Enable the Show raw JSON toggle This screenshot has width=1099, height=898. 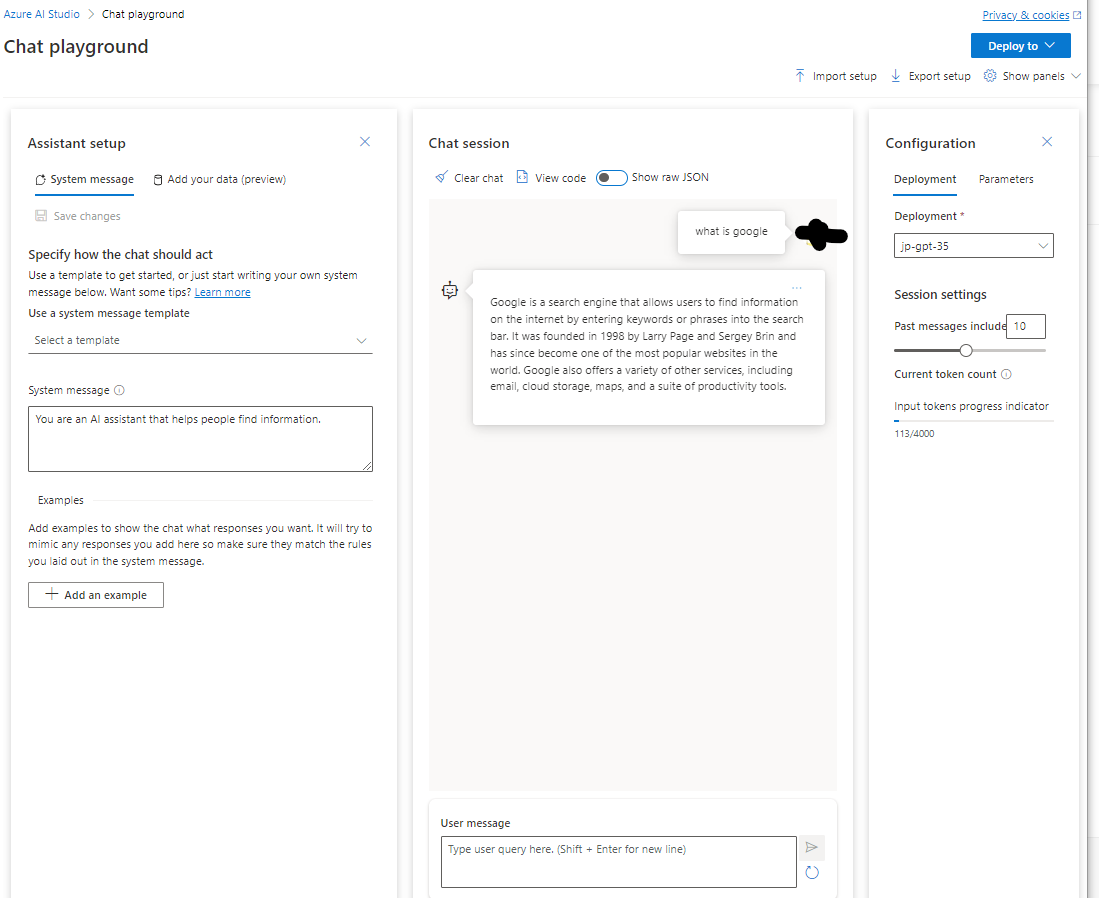coord(611,177)
